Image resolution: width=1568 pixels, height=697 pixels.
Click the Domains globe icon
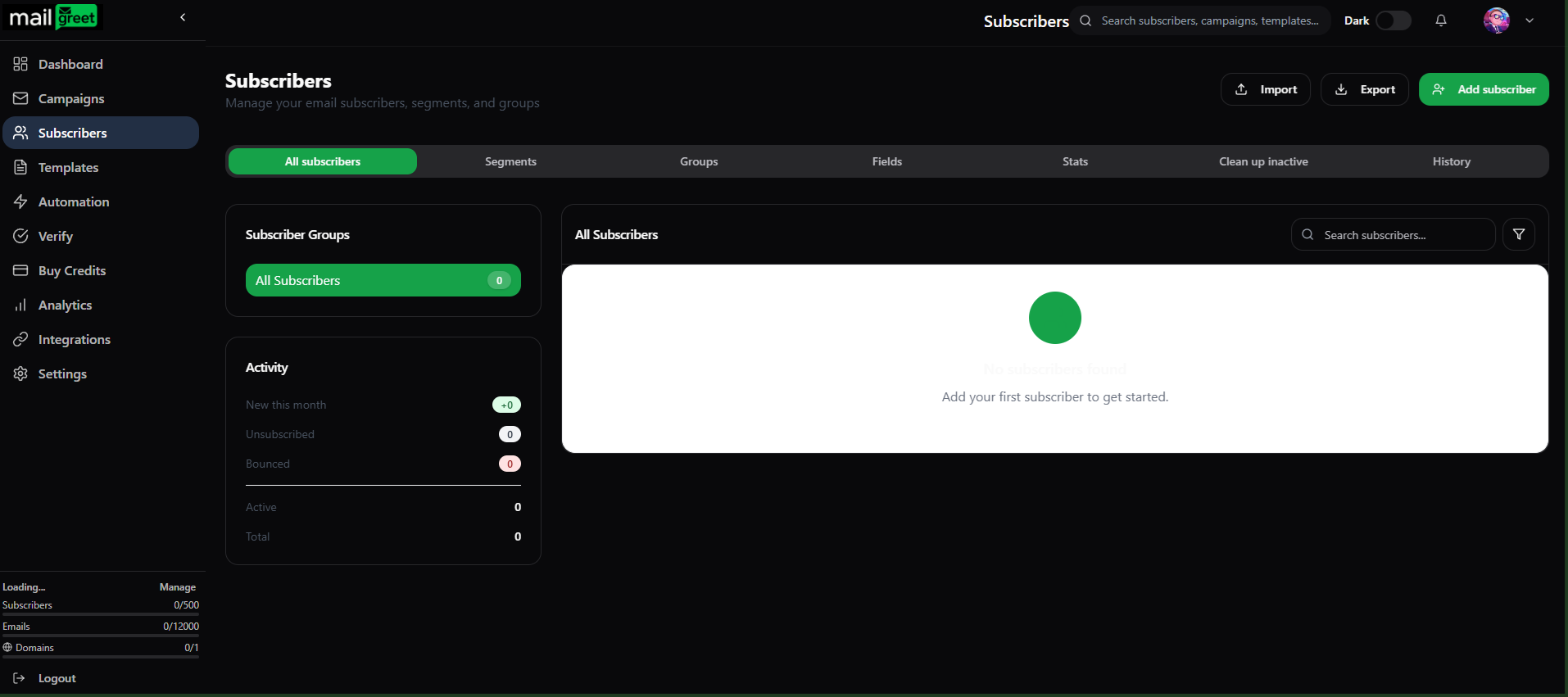pyautogui.click(x=7, y=647)
